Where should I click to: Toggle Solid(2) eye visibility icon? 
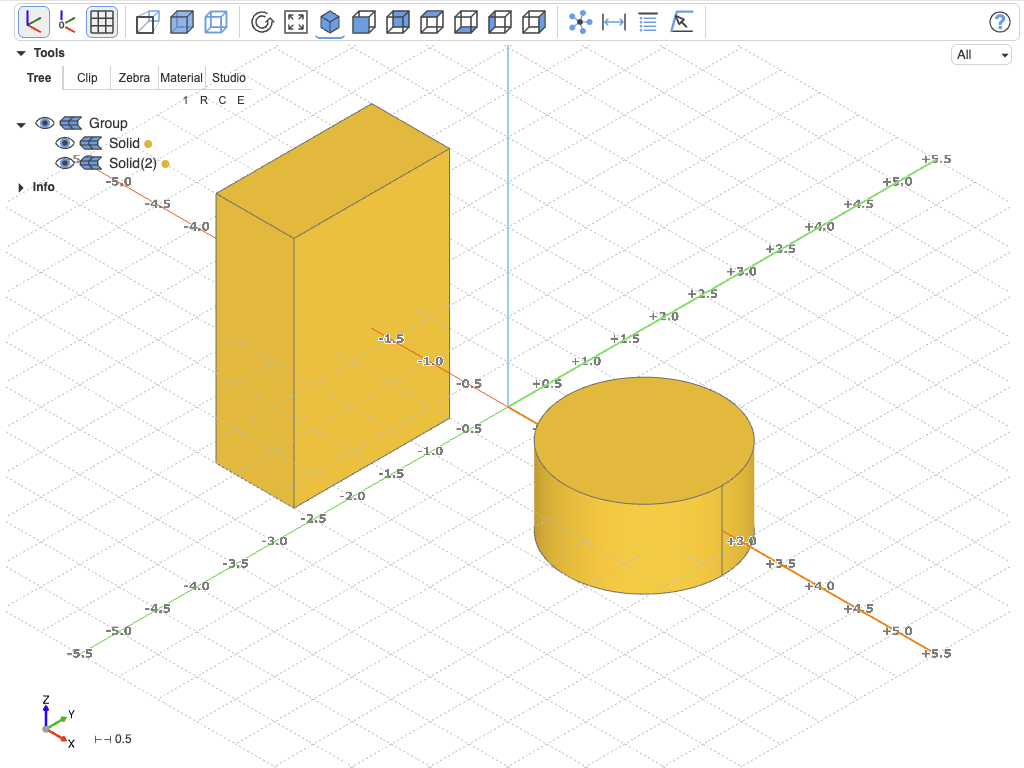coord(65,163)
